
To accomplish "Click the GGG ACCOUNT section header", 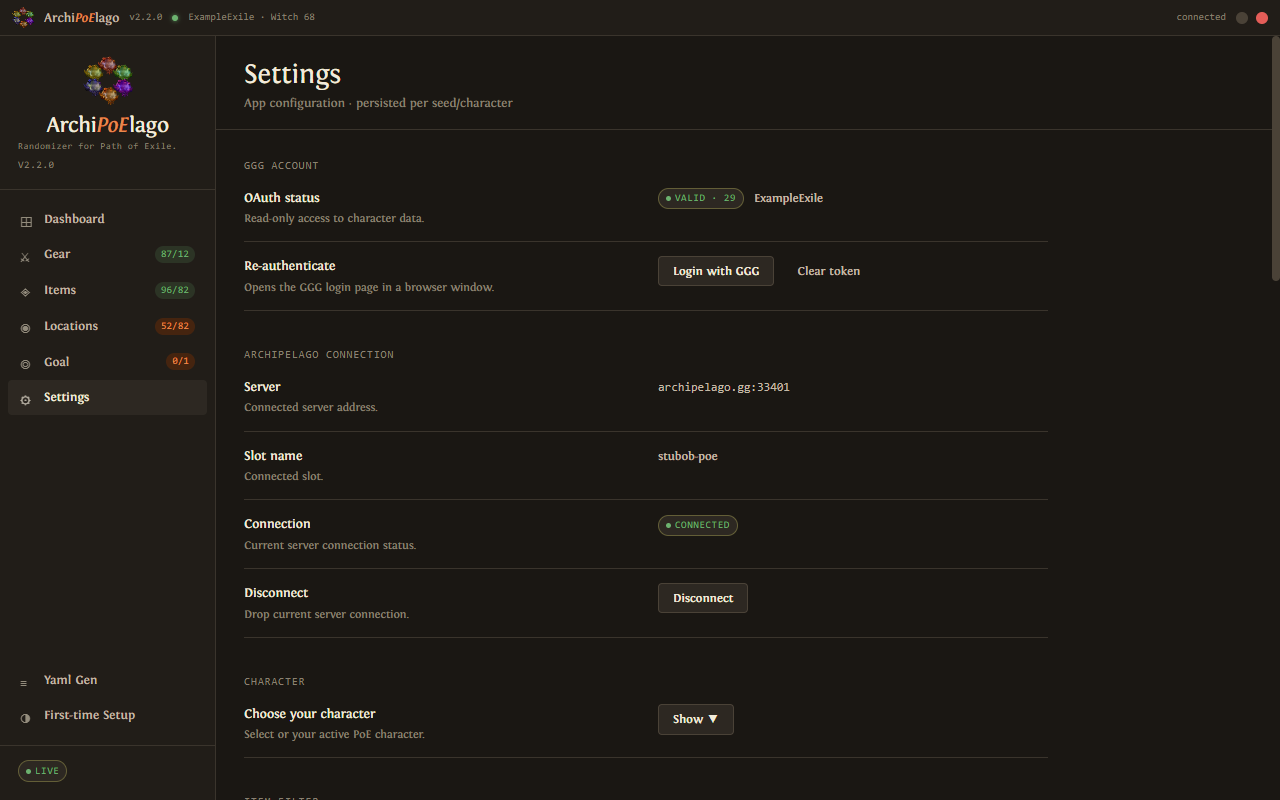I will click(x=281, y=166).
